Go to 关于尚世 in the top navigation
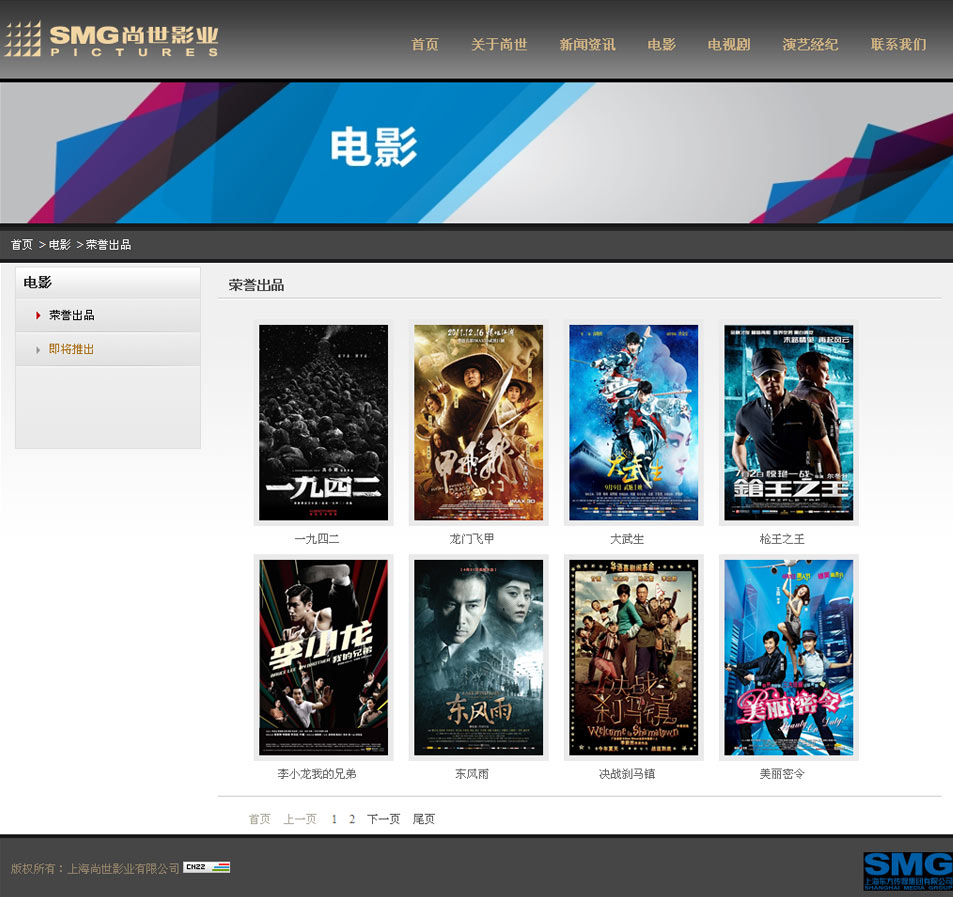This screenshot has height=897, width=953. tap(499, 44)
